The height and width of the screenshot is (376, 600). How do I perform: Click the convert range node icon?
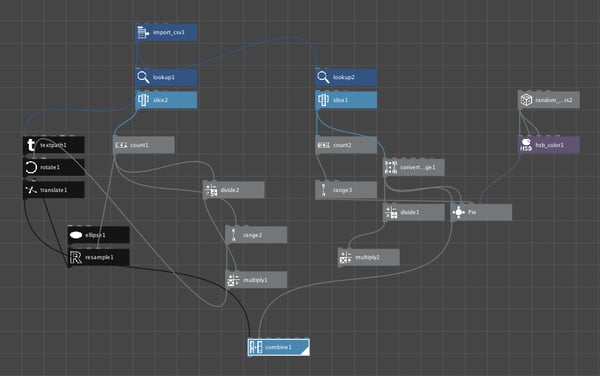click(391, 168)
